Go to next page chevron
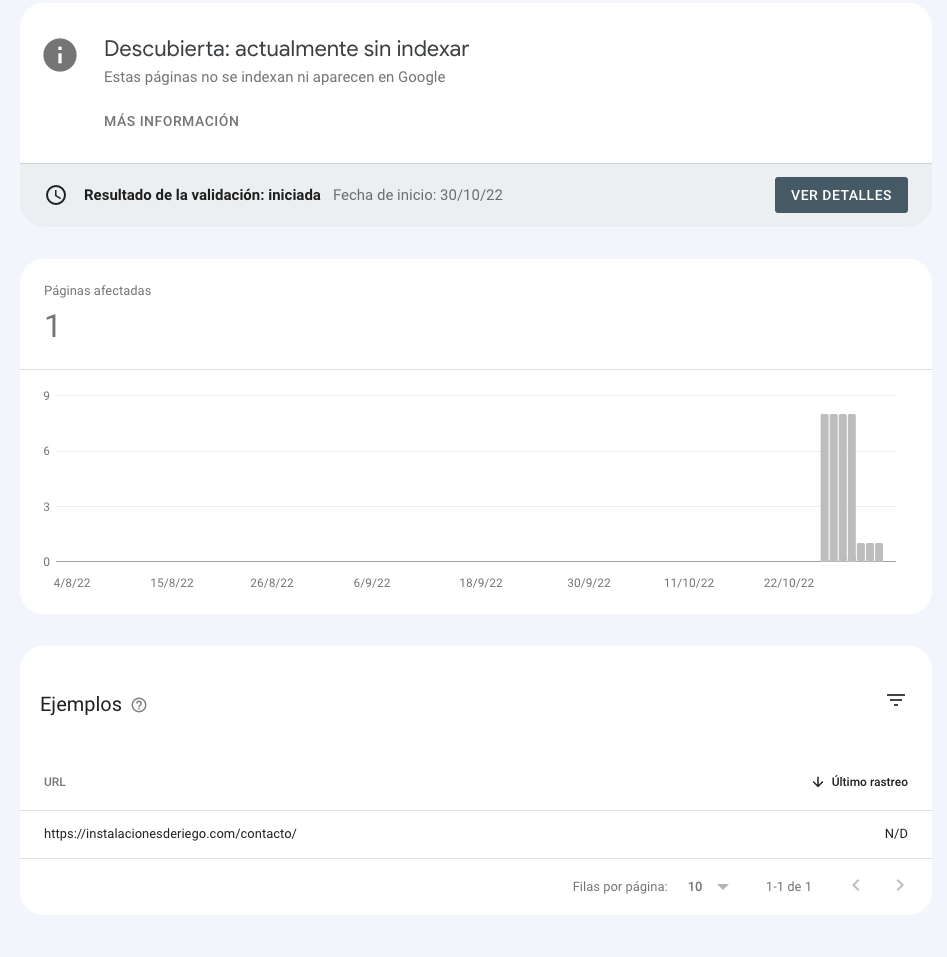This screenshot has width=947, height=957. [x=900, y=886]
